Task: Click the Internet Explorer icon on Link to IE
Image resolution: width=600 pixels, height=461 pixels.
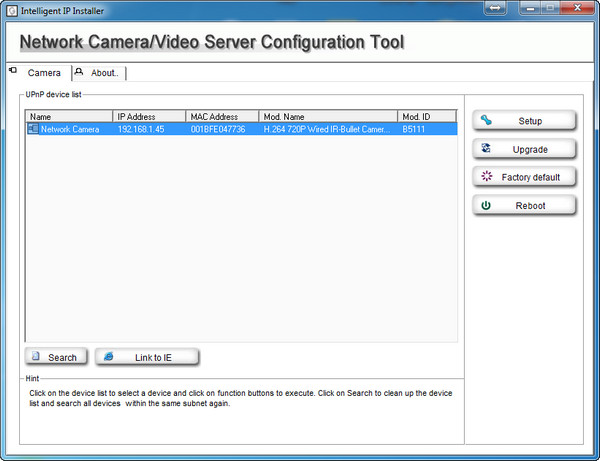Action: pyautogui.click(x=109, y=357)
